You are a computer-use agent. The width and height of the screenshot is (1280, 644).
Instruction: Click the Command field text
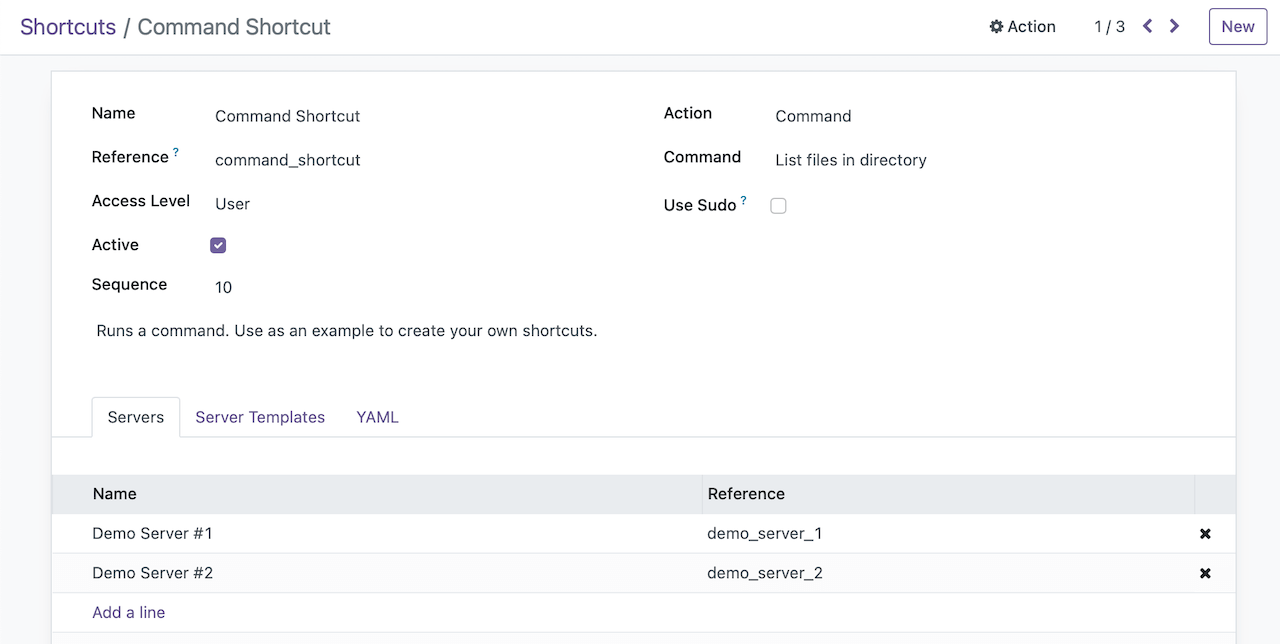coord(850,160)
